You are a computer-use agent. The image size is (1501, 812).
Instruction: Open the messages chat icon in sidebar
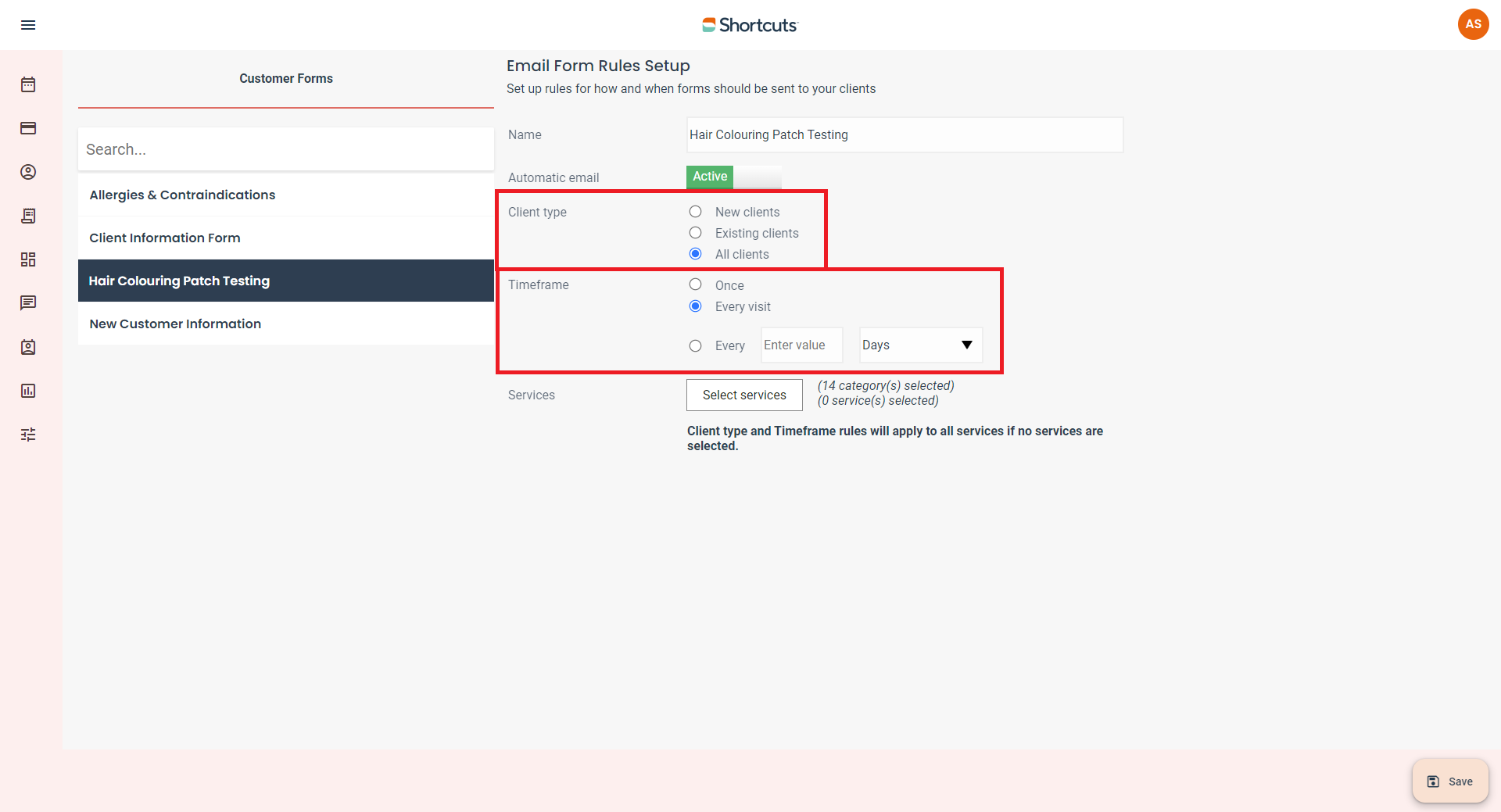[x=28, y=303]
